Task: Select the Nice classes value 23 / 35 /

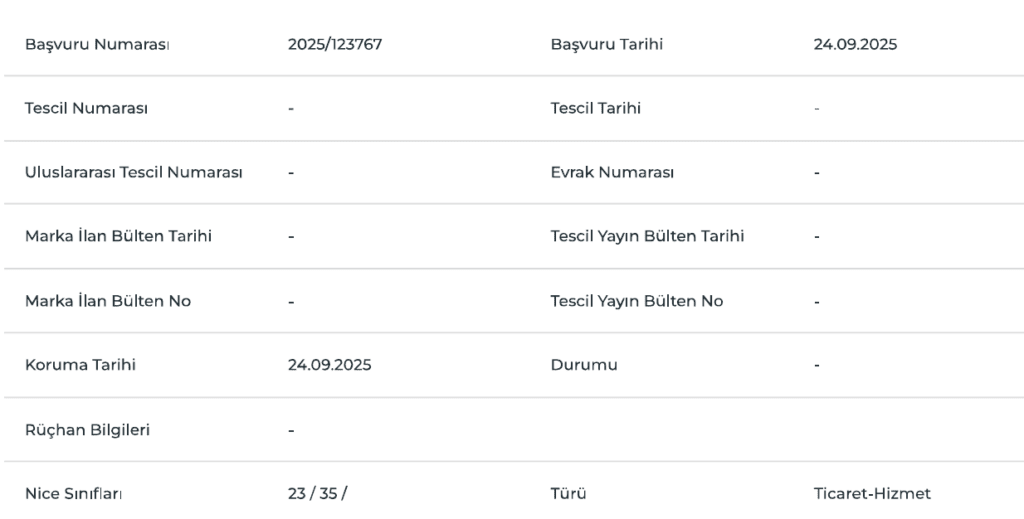Action: click(317, 494)
